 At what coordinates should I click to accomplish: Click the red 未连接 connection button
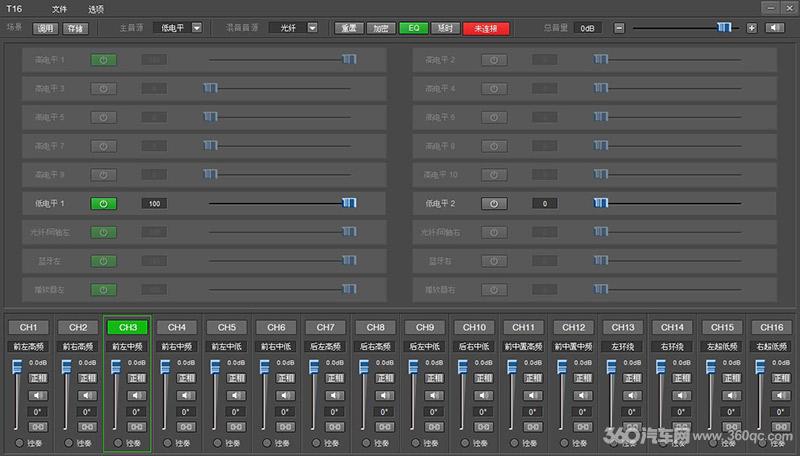486,28
